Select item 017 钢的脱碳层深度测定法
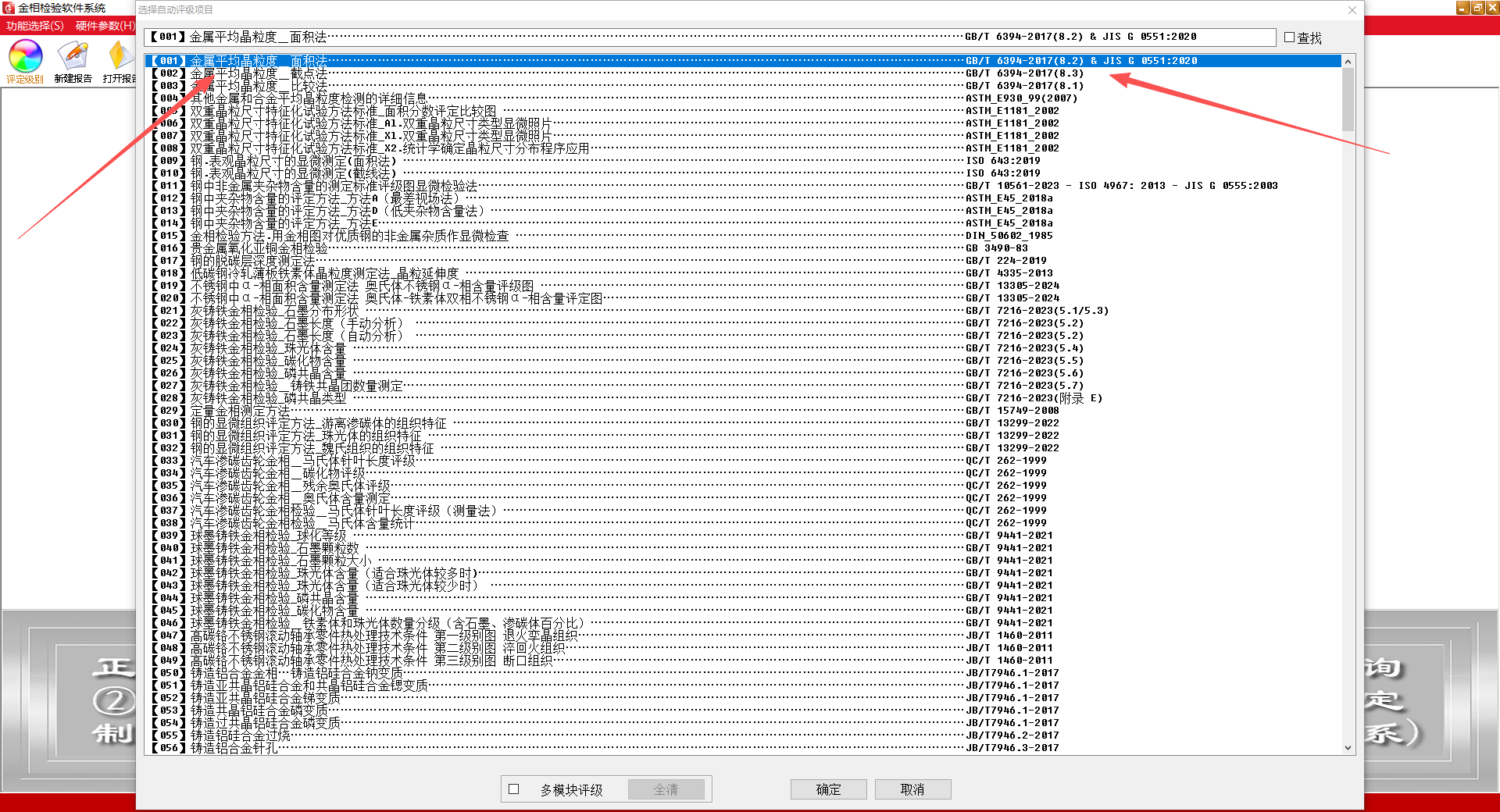The height and width of the screenshot is (812, 1500). 252,261
